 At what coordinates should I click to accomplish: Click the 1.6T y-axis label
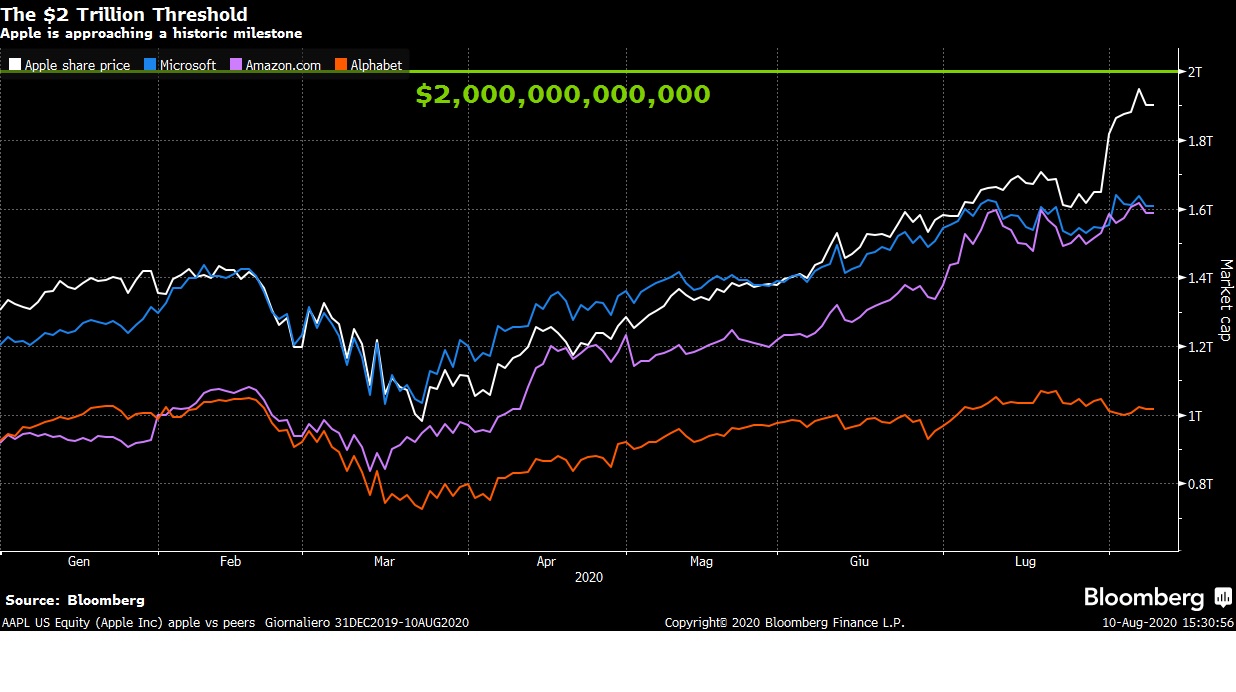click(x=1199, y=210)
